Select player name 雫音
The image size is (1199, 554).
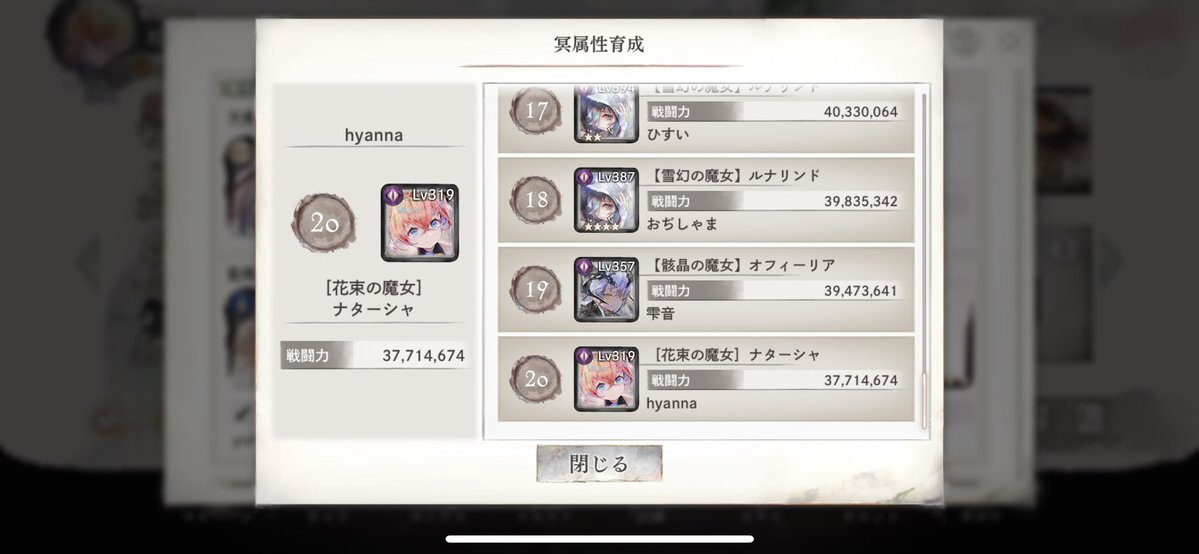click(661, 313)
